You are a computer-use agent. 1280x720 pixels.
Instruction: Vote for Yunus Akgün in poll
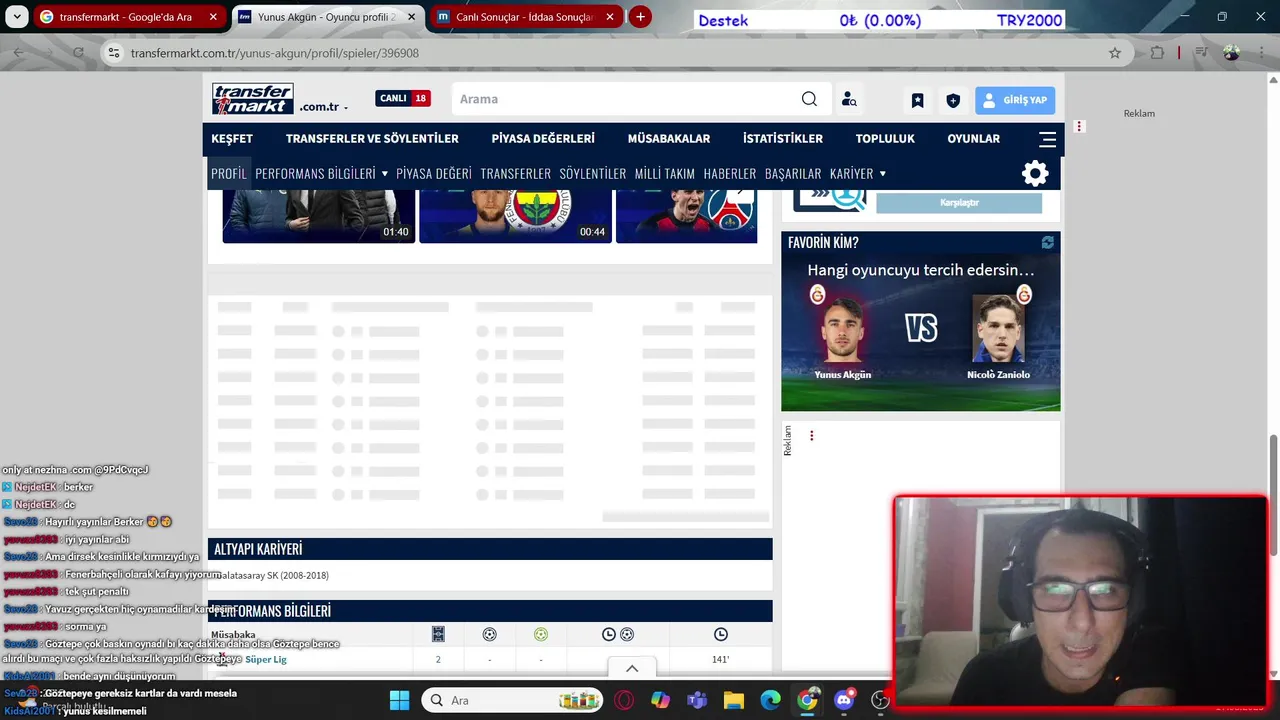coord(843,333)
